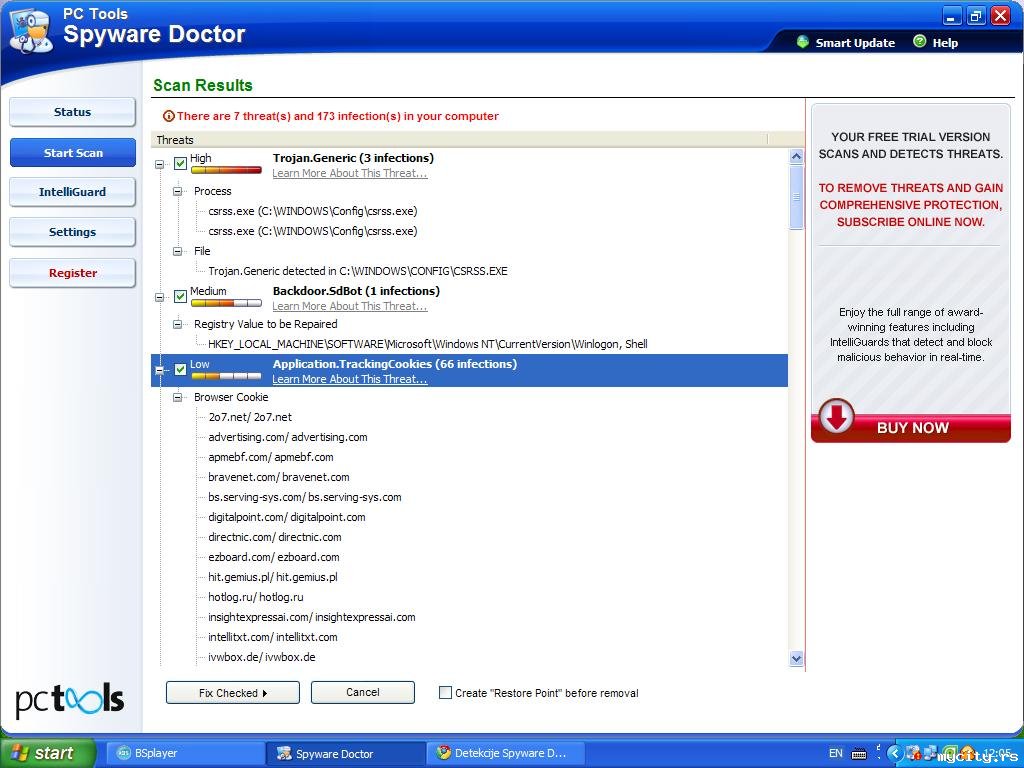Open the Fix Checked dropdown button
This screenshot has width=1024, height=768.
233,693
